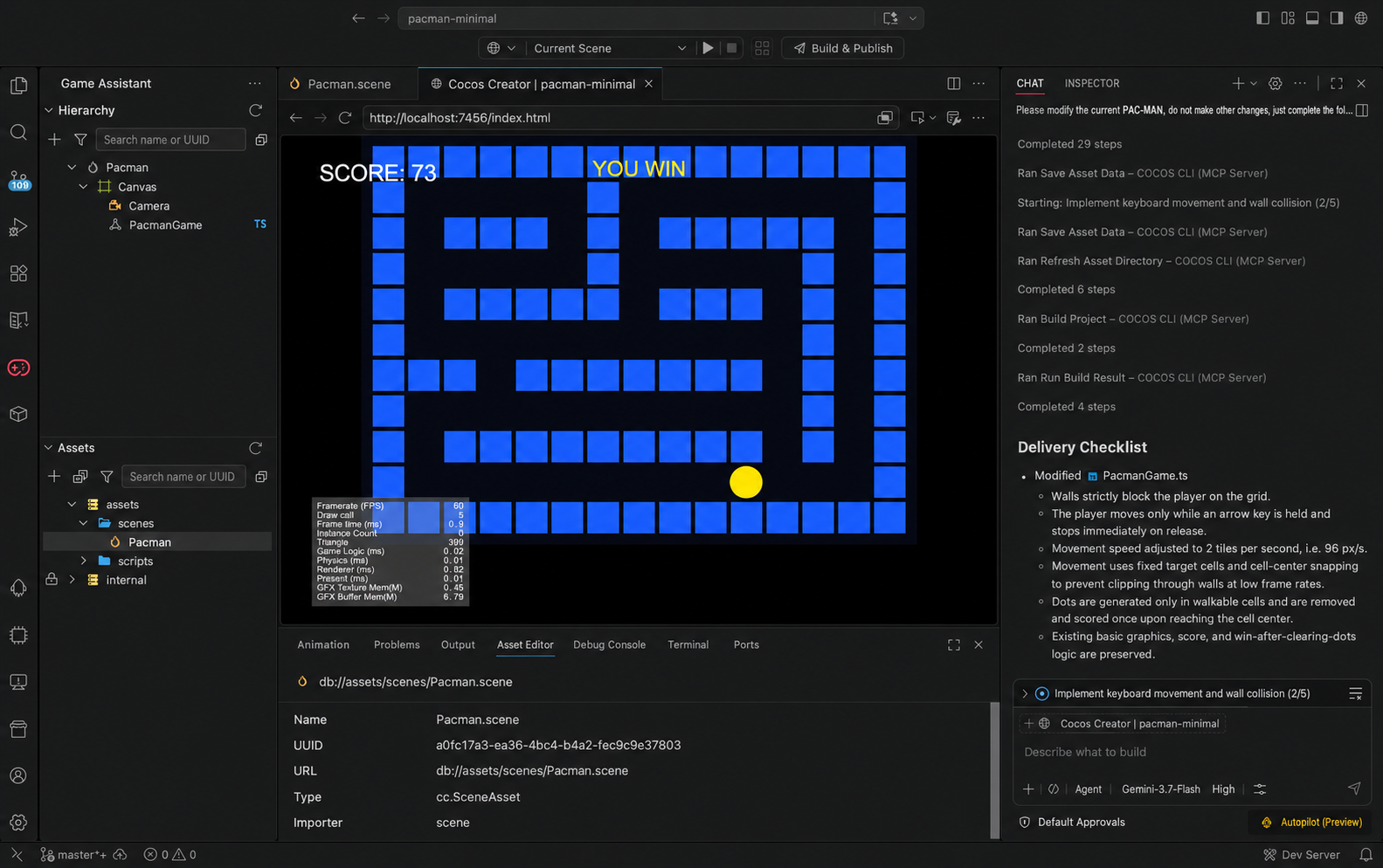Refresh the Hierarchy panel
The width and height of the screenshot is (1383, 868).
click(x=255, y=110)
